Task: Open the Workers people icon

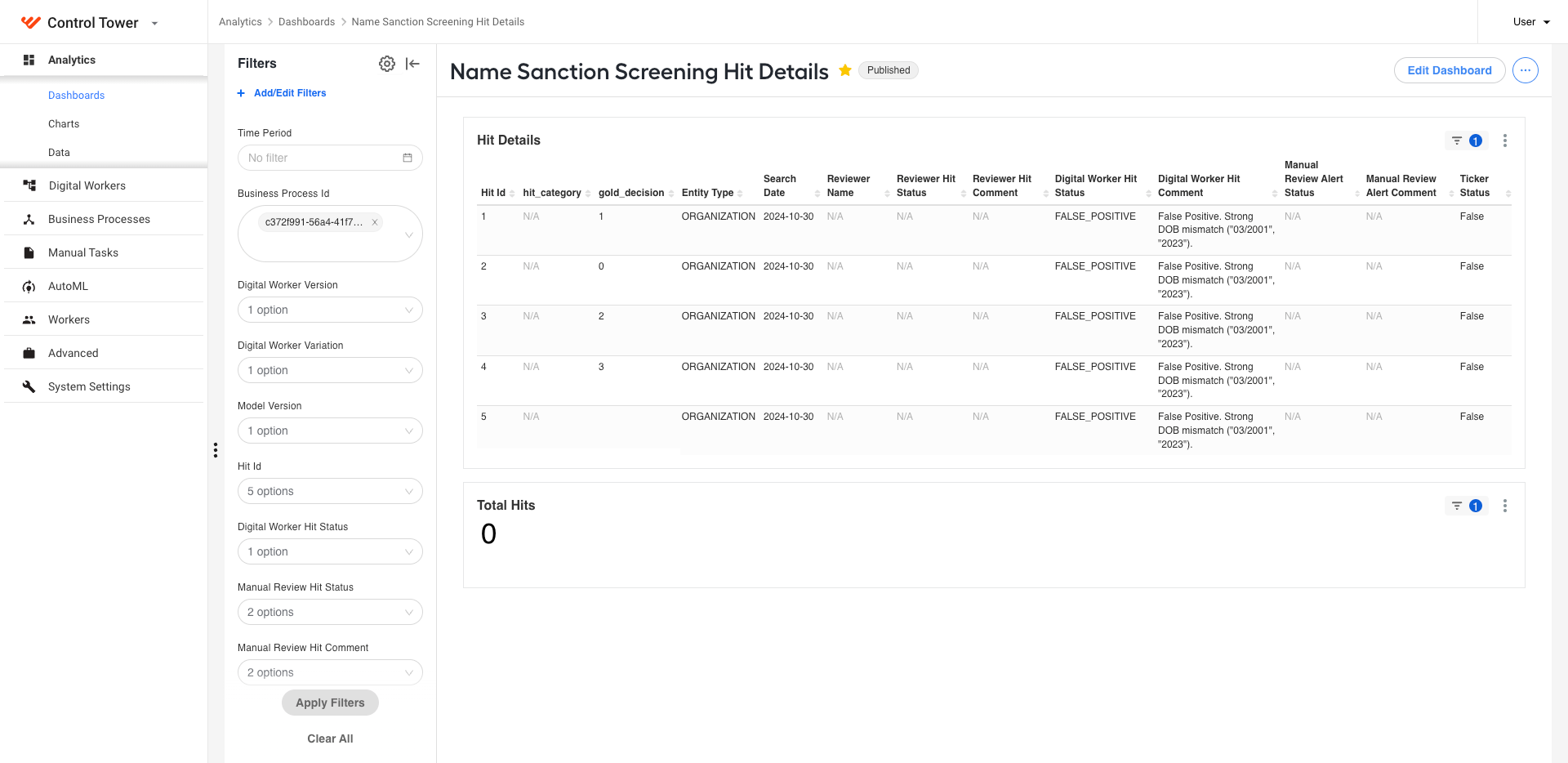Action: click(29, 319)
